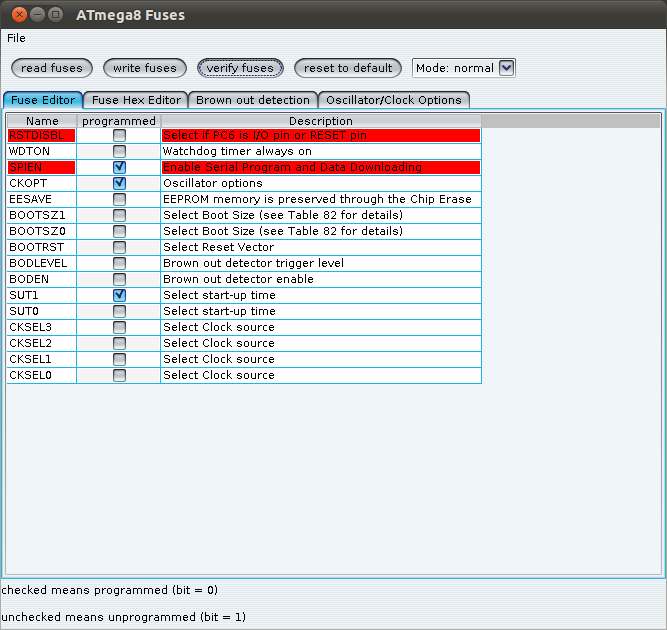667x630 pixels.
Task: Select the BODEN name cell
Action: (42, 279)
